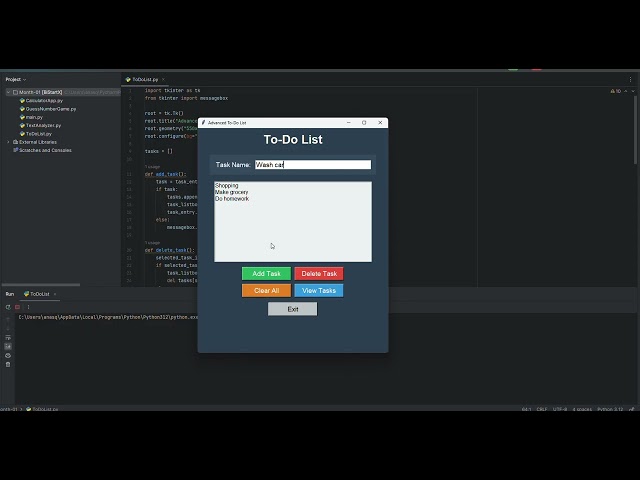Click the delete_task function definition
Image resolution: width=640 pixels, height=480 pixels.
click(169, 250)
